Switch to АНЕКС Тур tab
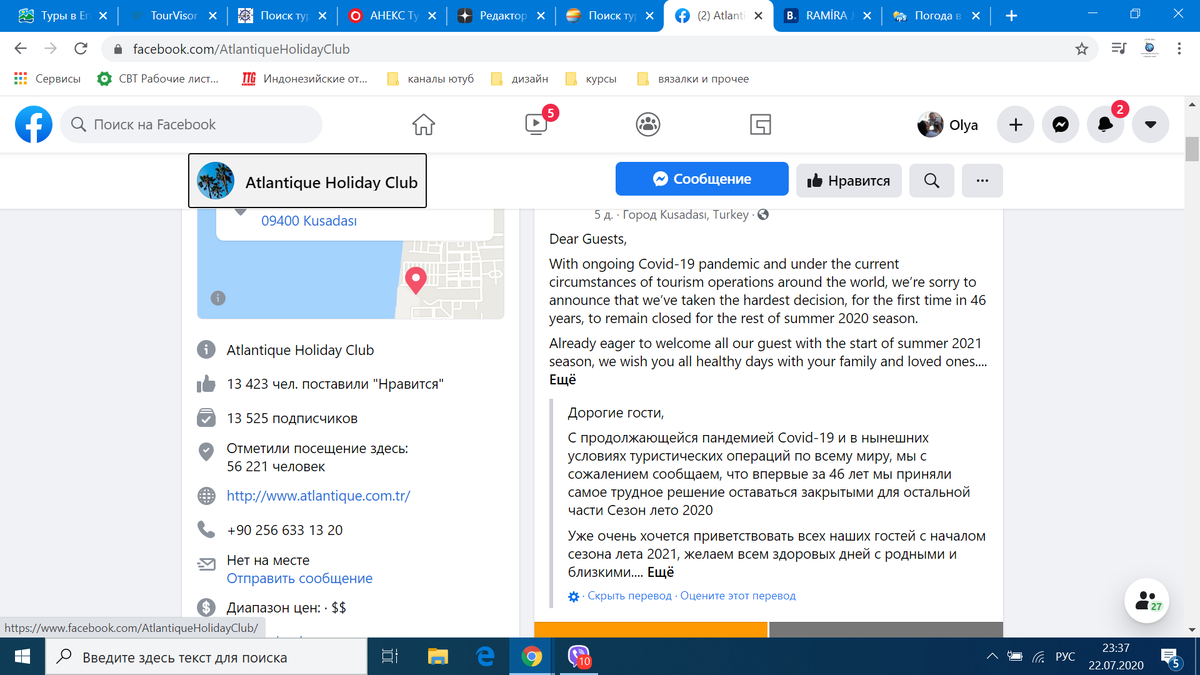This screenshot has height=675, width=1200. (x=392, y=16)
